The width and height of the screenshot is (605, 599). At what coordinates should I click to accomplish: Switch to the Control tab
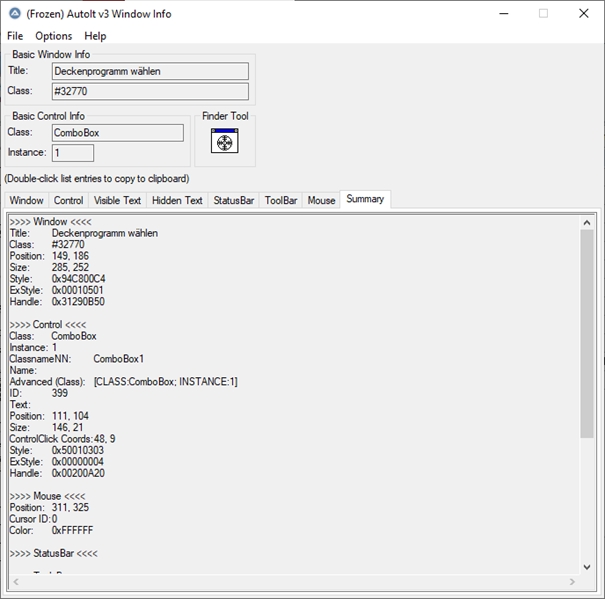point(68,200)
